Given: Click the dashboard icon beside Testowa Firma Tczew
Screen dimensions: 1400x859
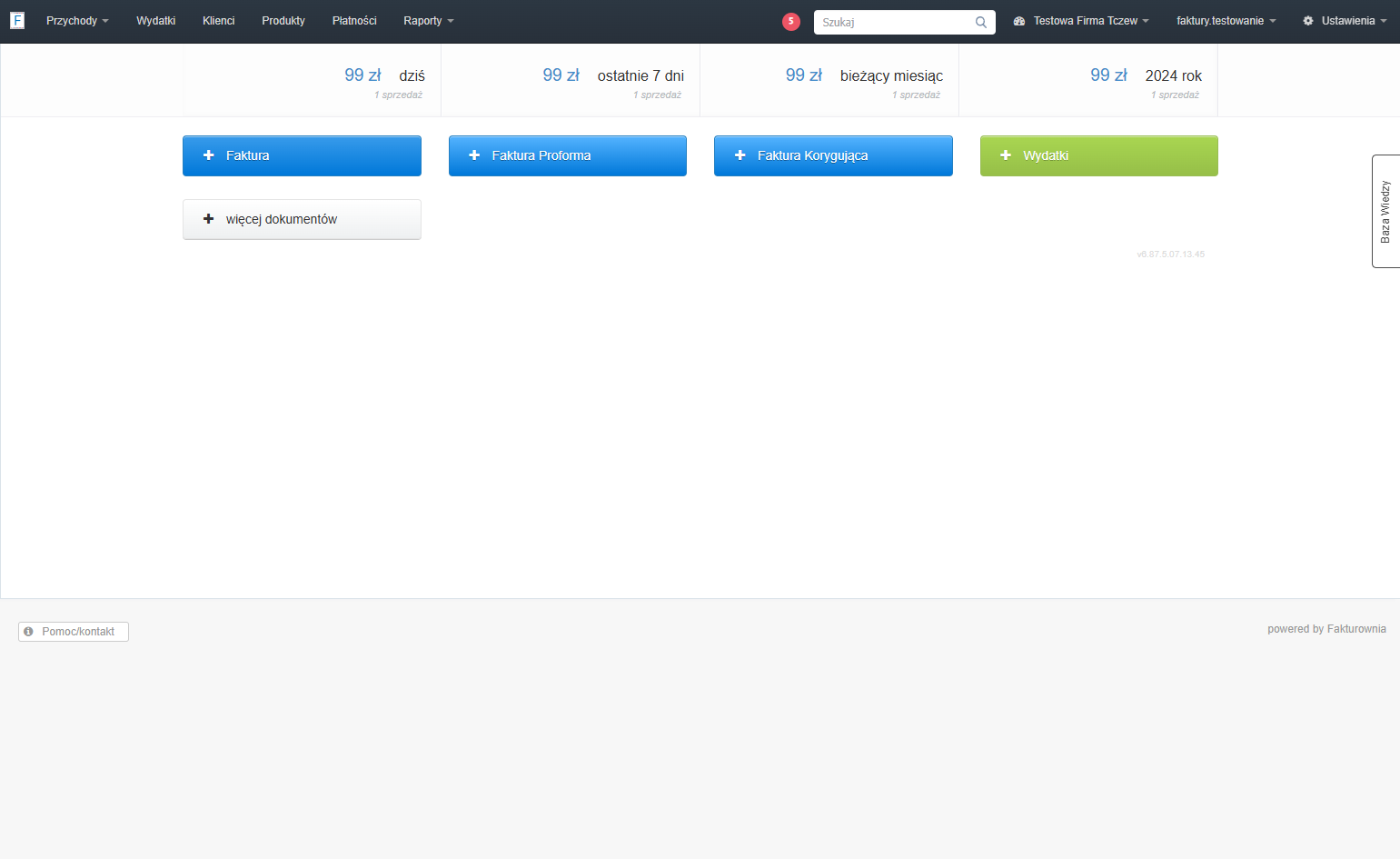Looking at the screenshot, I should [x=1019, y=21].
